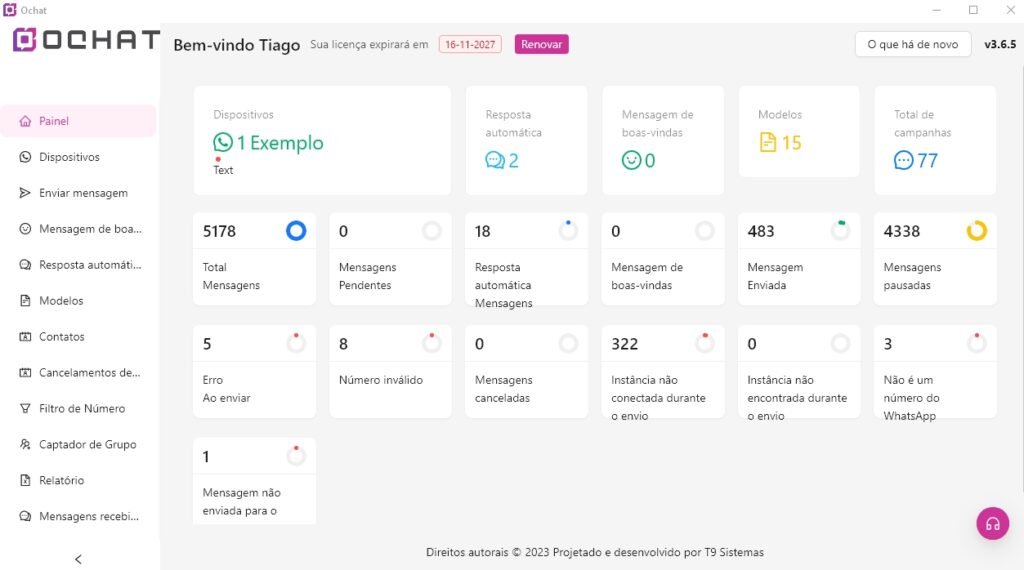
Task: Click the license expiry date 16-11-2027 badge
Action: tap(471, 45)
